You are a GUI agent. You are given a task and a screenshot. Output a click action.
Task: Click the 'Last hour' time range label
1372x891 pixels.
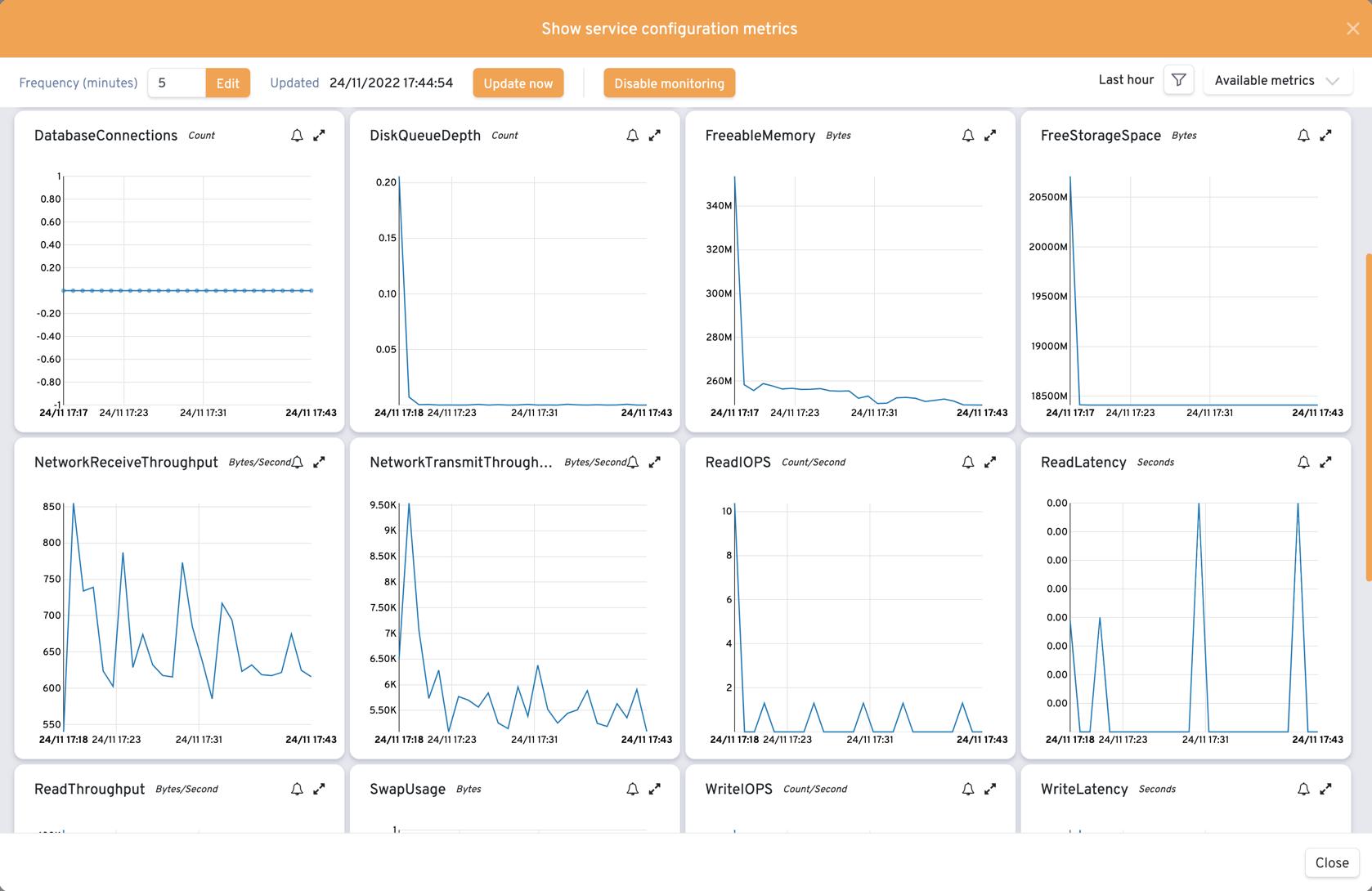pos(1126,80)
